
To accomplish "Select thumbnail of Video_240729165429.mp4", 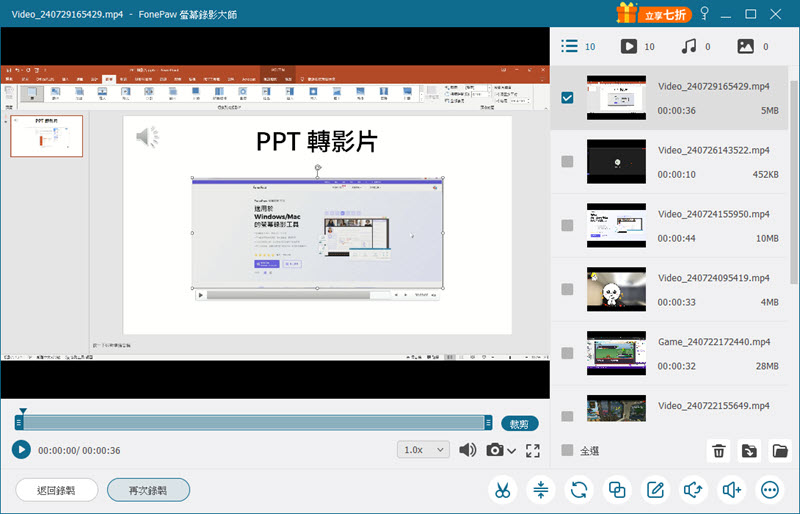I will coord(616,97).
